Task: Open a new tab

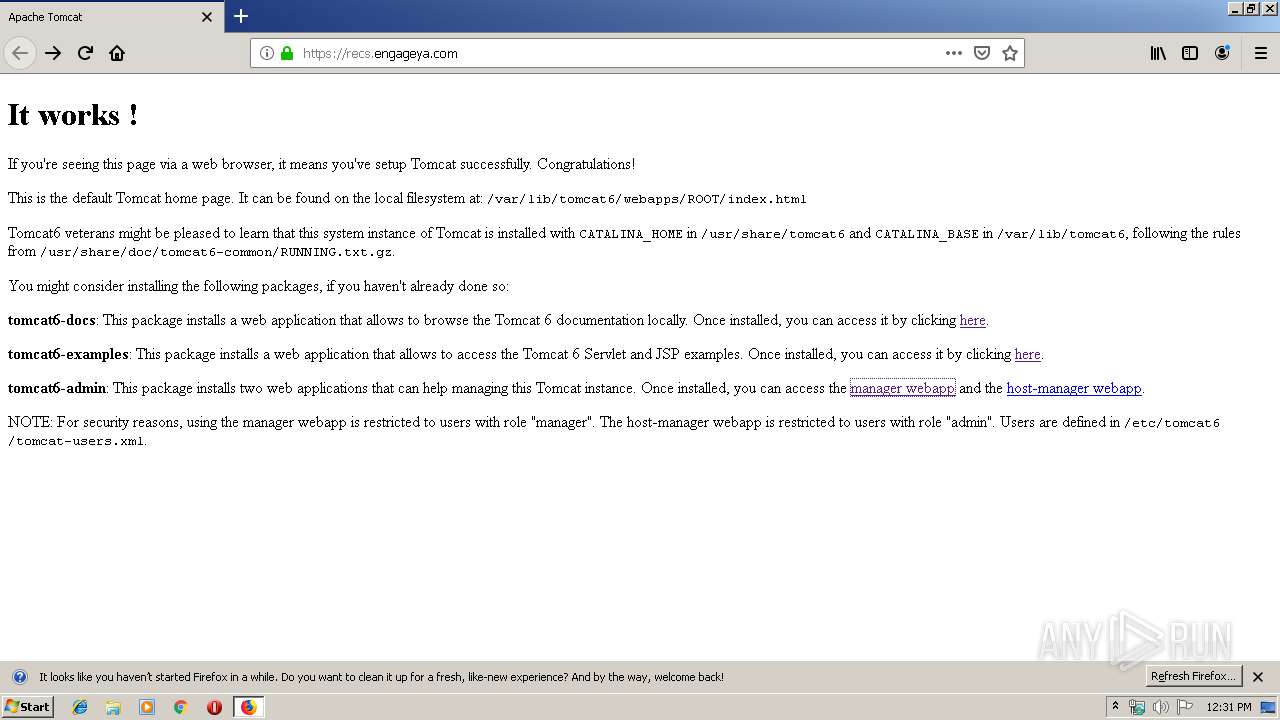Action: (241, 16)
